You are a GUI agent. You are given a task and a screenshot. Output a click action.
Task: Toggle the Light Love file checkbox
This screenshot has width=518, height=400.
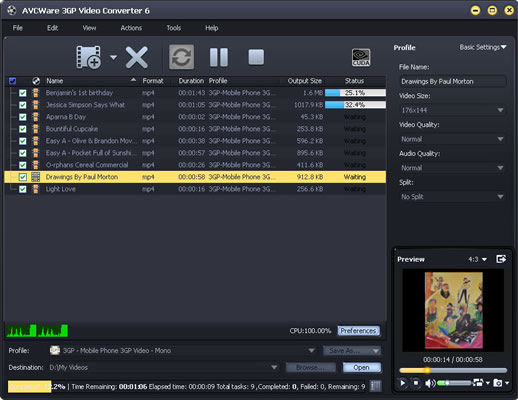click(22, 189)
